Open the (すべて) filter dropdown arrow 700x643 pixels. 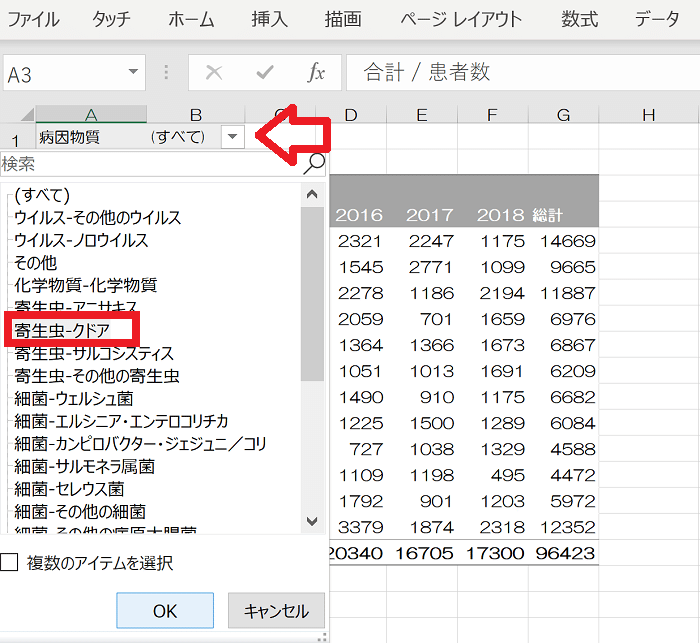pyautogui.click(x=233, y=137)
